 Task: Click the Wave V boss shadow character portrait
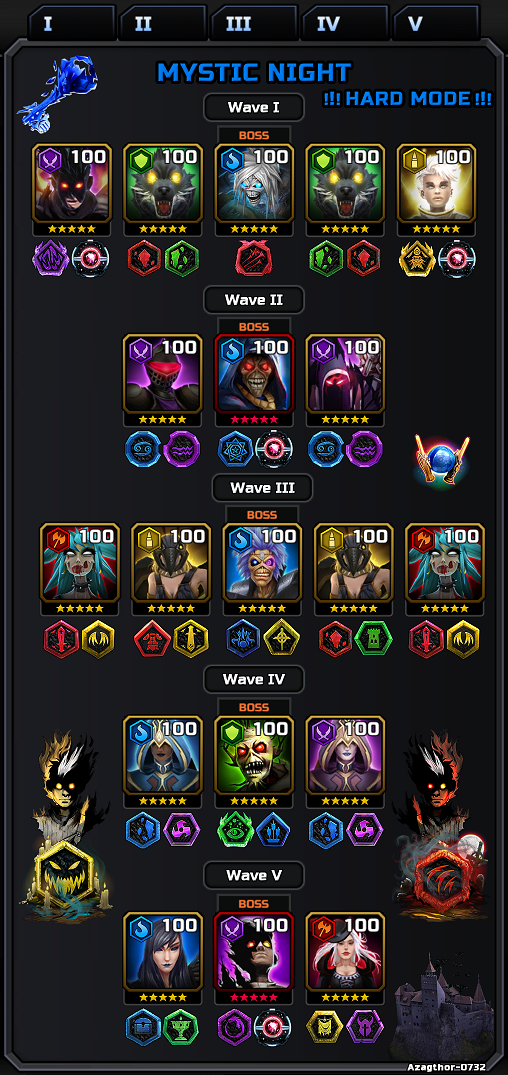254,951
